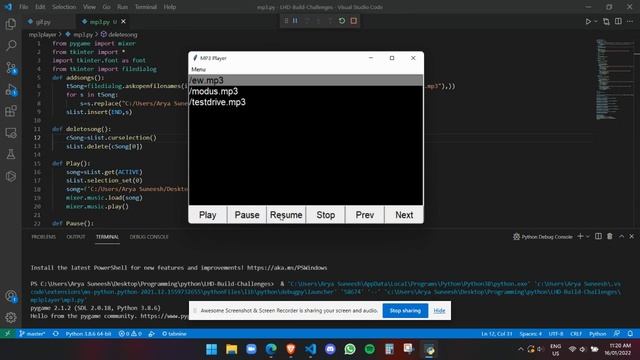The width and height of the screenshot is (640, 360).
Task: Open the Manage gear menu
Action: [x=11, y=317]
